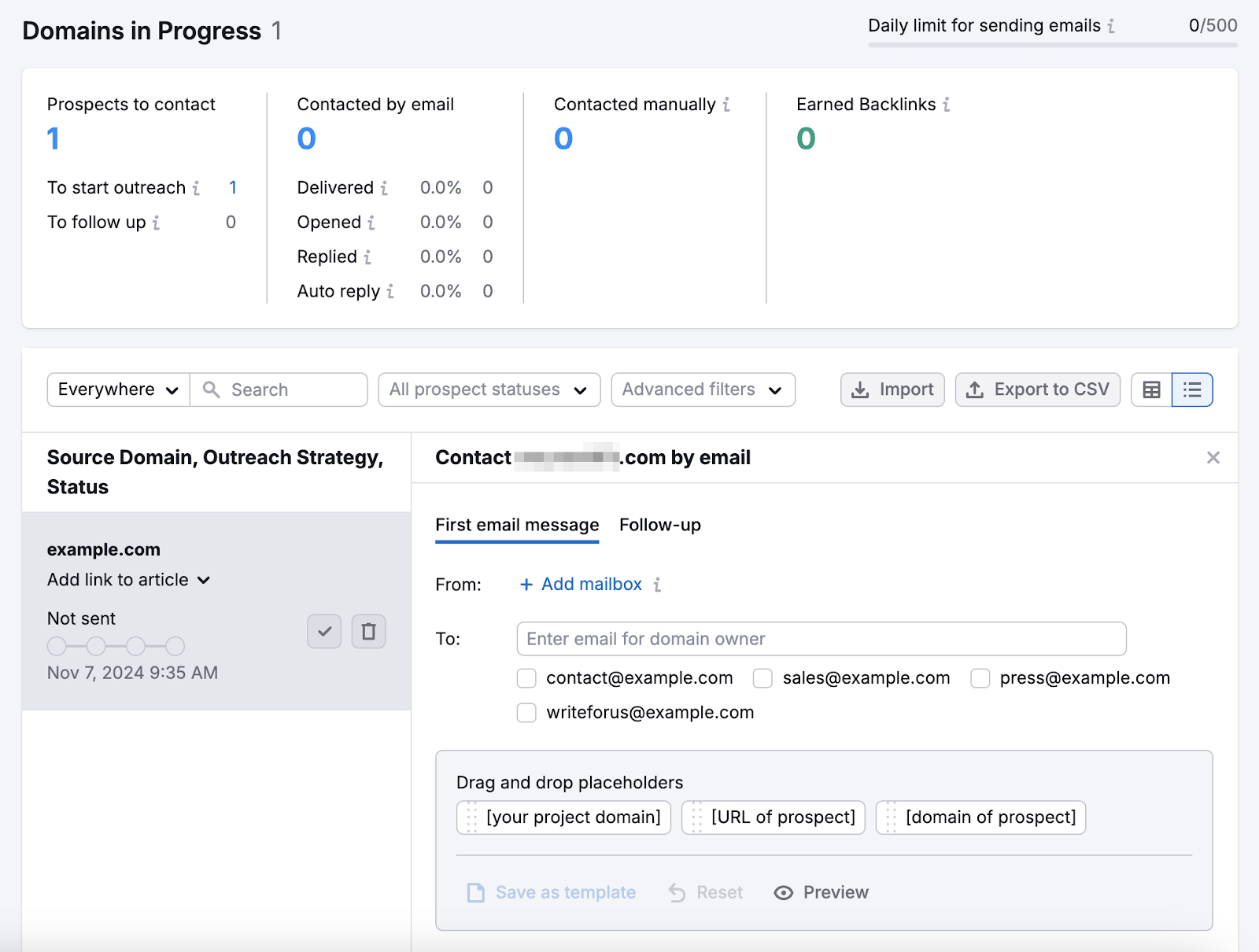Click the Reset button
This screenshot has width=1259, height=952.
[x=706, y=892]
